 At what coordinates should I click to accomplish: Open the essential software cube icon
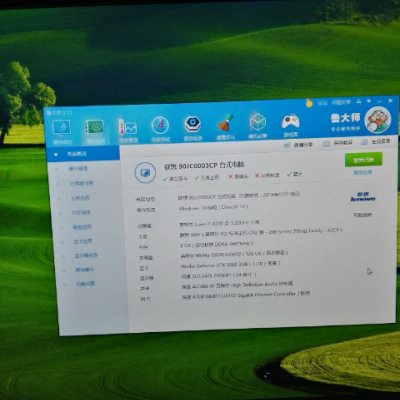[x=258, y=122]
